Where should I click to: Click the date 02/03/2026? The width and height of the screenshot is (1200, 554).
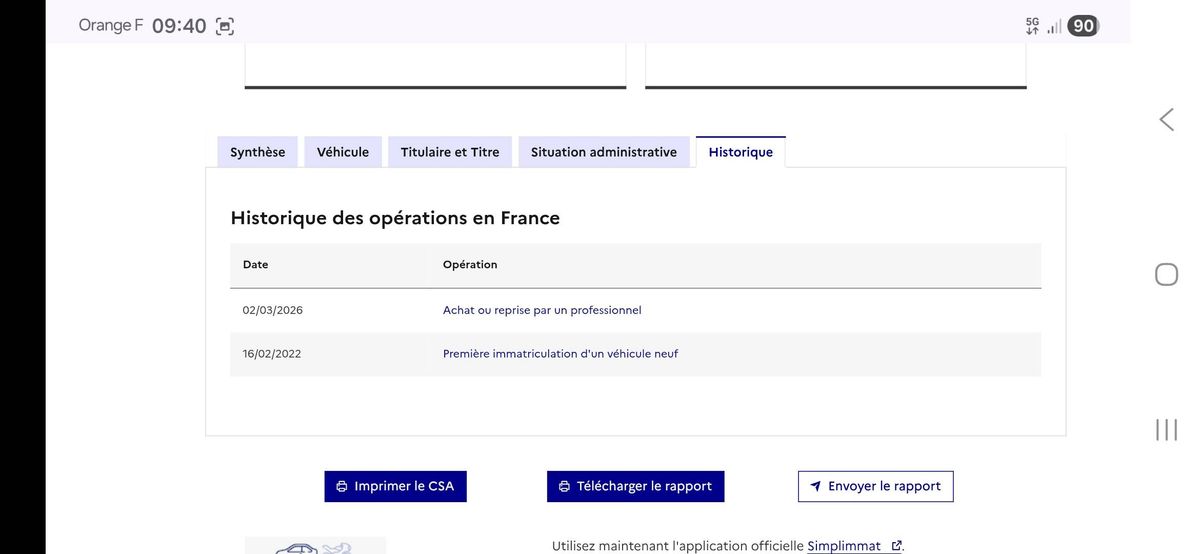[272, 310]
